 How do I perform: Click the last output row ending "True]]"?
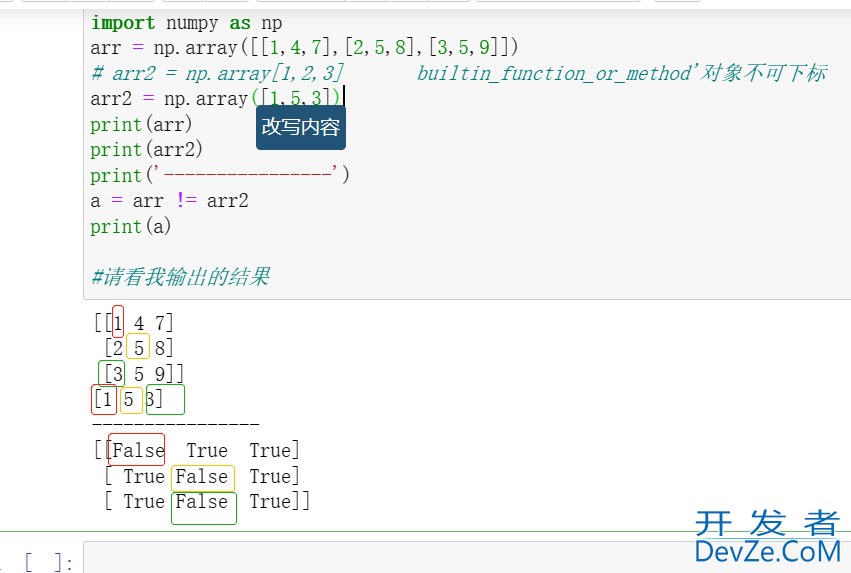click(207, 501)
